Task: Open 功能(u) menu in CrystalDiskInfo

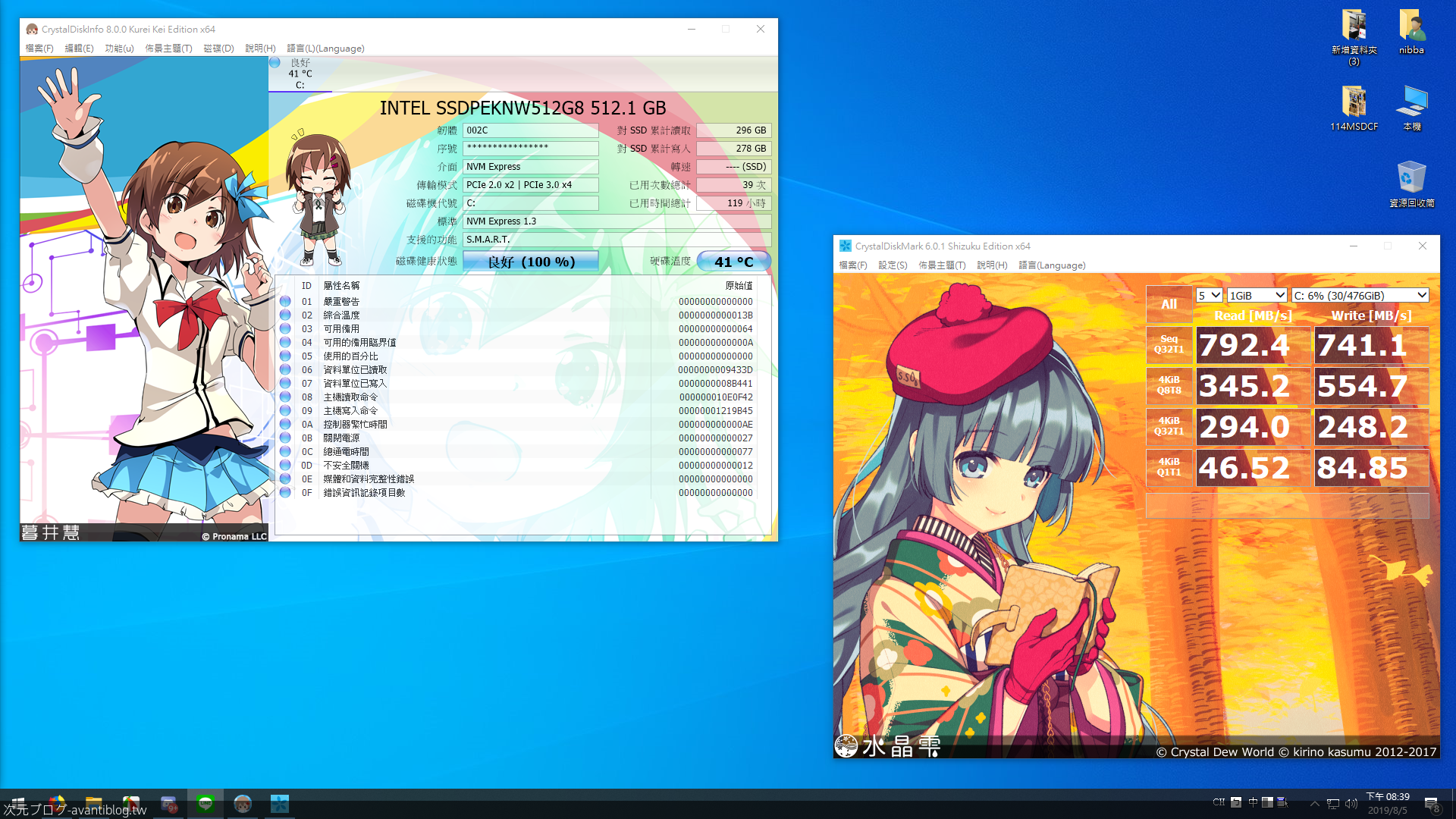Action: [x=119, y=49]
